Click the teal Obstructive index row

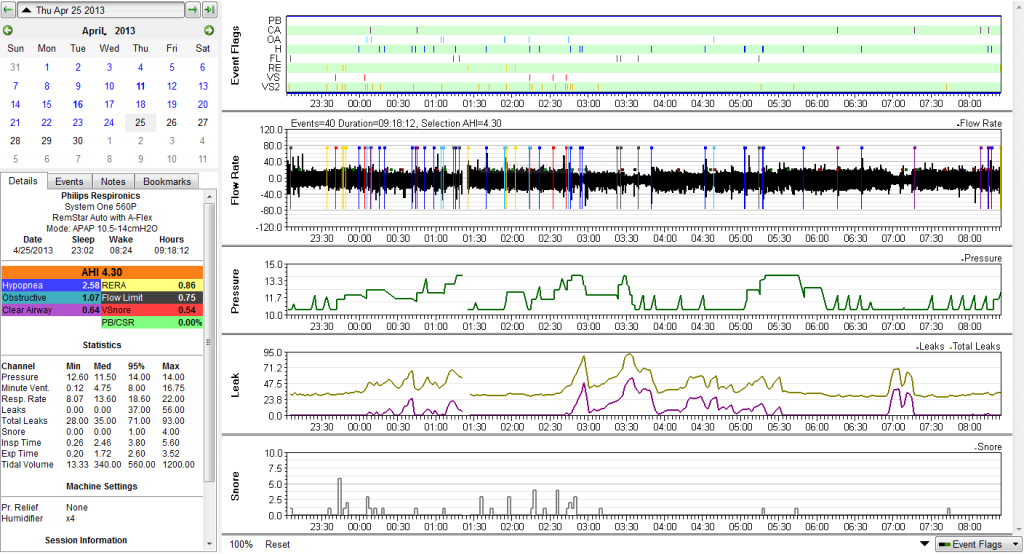(50, 297)
